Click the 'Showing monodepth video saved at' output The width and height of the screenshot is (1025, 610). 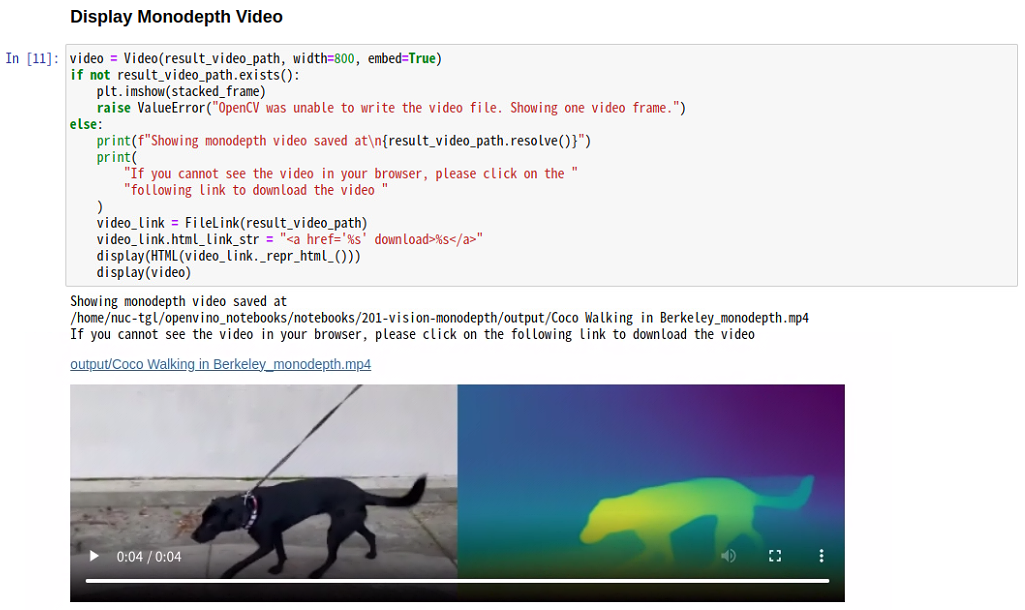[178, 301]
